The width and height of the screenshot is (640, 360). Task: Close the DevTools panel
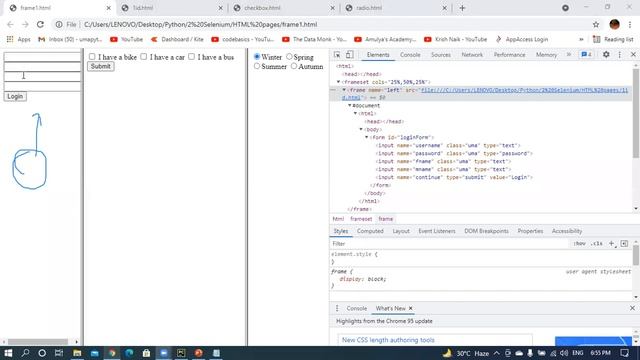click(633, 55)
